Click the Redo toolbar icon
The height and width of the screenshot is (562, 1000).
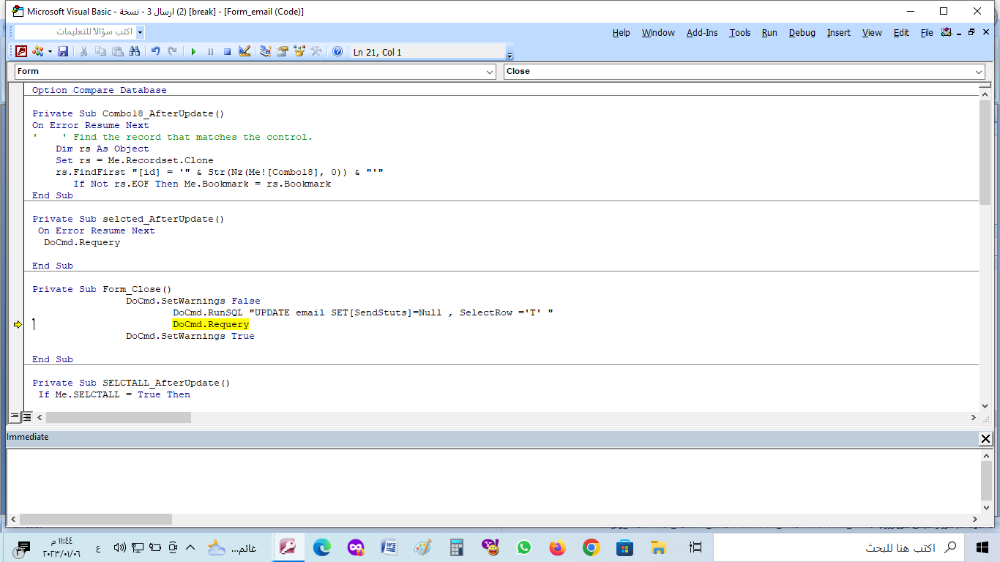tap(172, 52)
